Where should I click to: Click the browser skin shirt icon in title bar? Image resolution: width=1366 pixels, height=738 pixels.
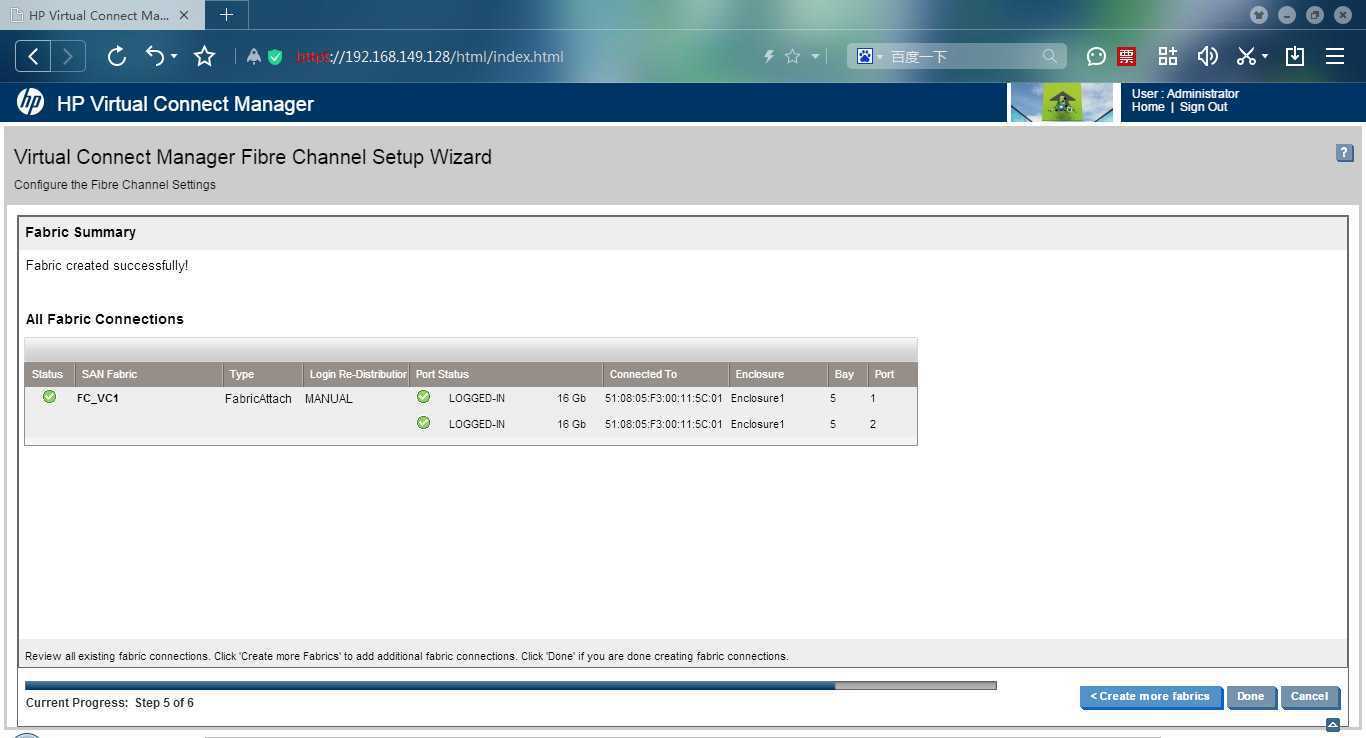pyautogui.click(x=1259, y=15)
